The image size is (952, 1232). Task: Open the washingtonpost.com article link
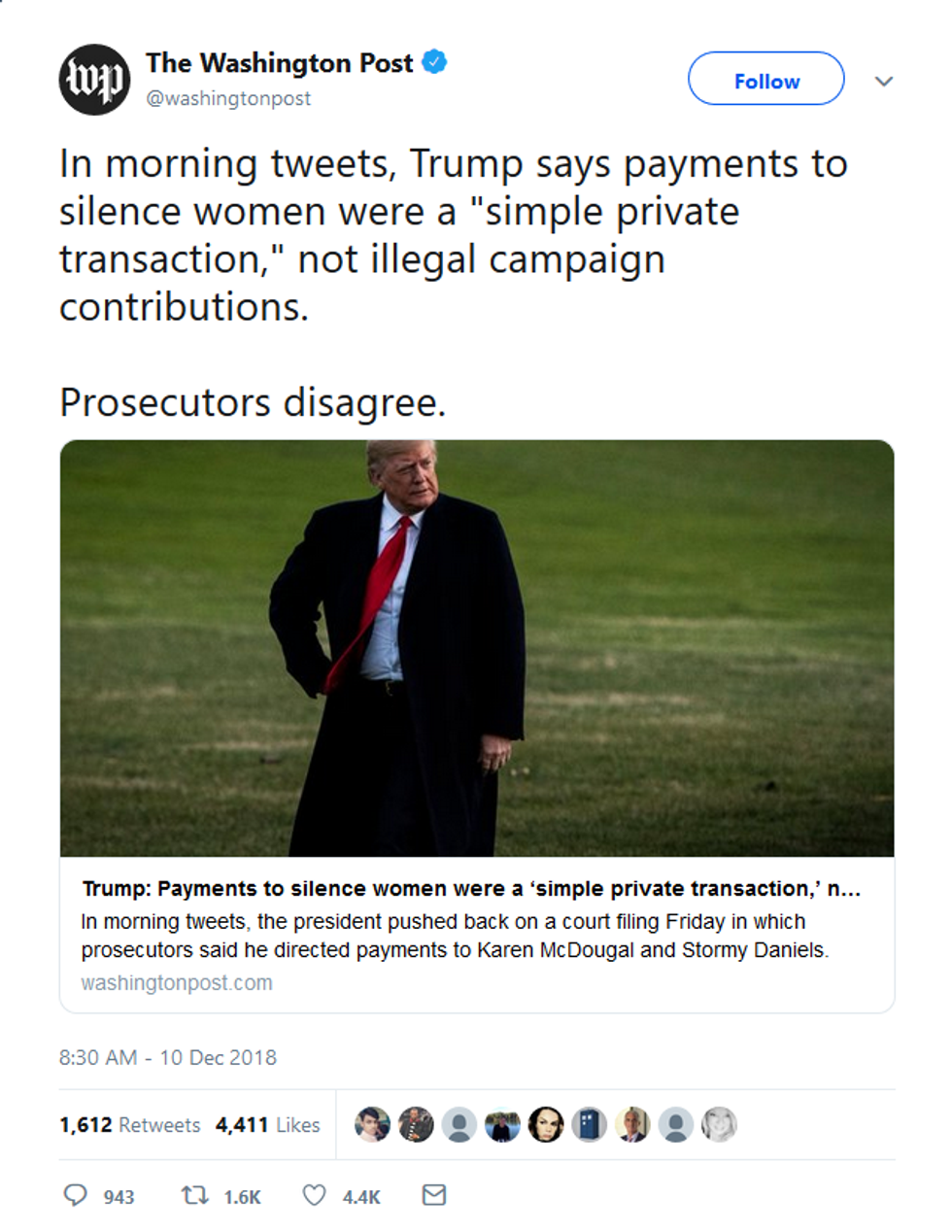click(x=177, y=982)
